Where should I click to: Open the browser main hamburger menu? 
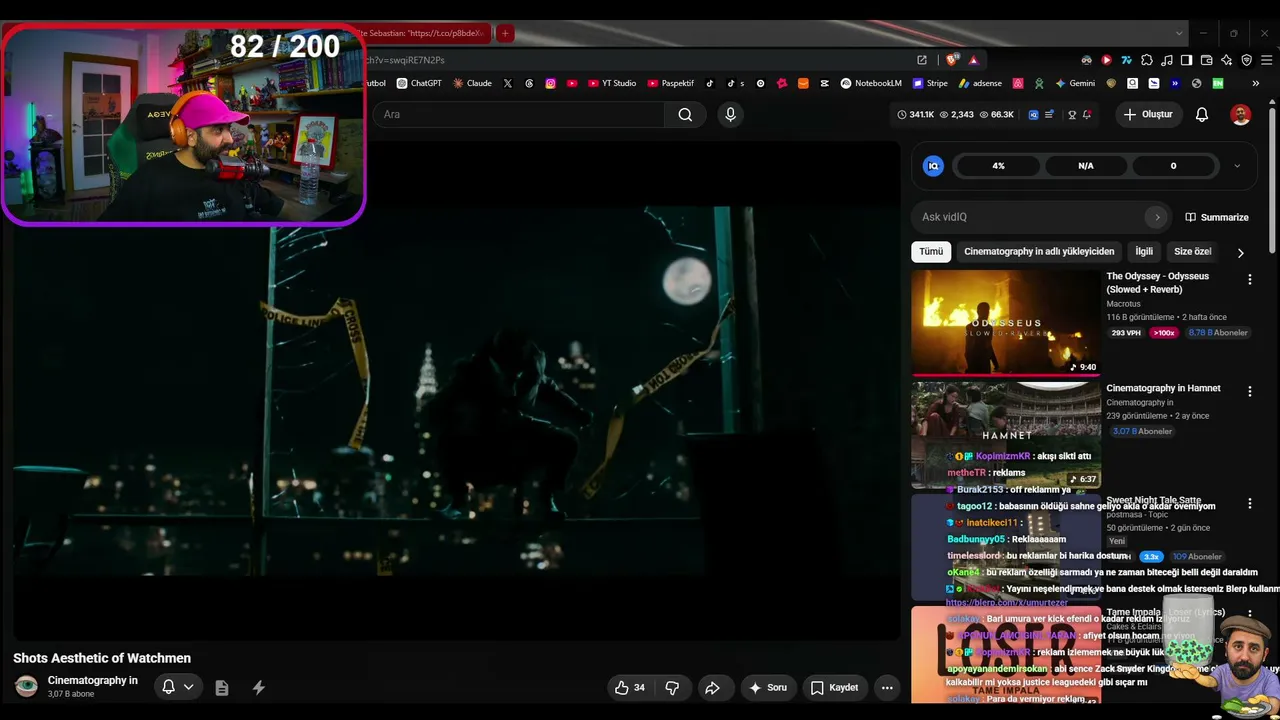pyautogui.click(x=1265, y=60)
